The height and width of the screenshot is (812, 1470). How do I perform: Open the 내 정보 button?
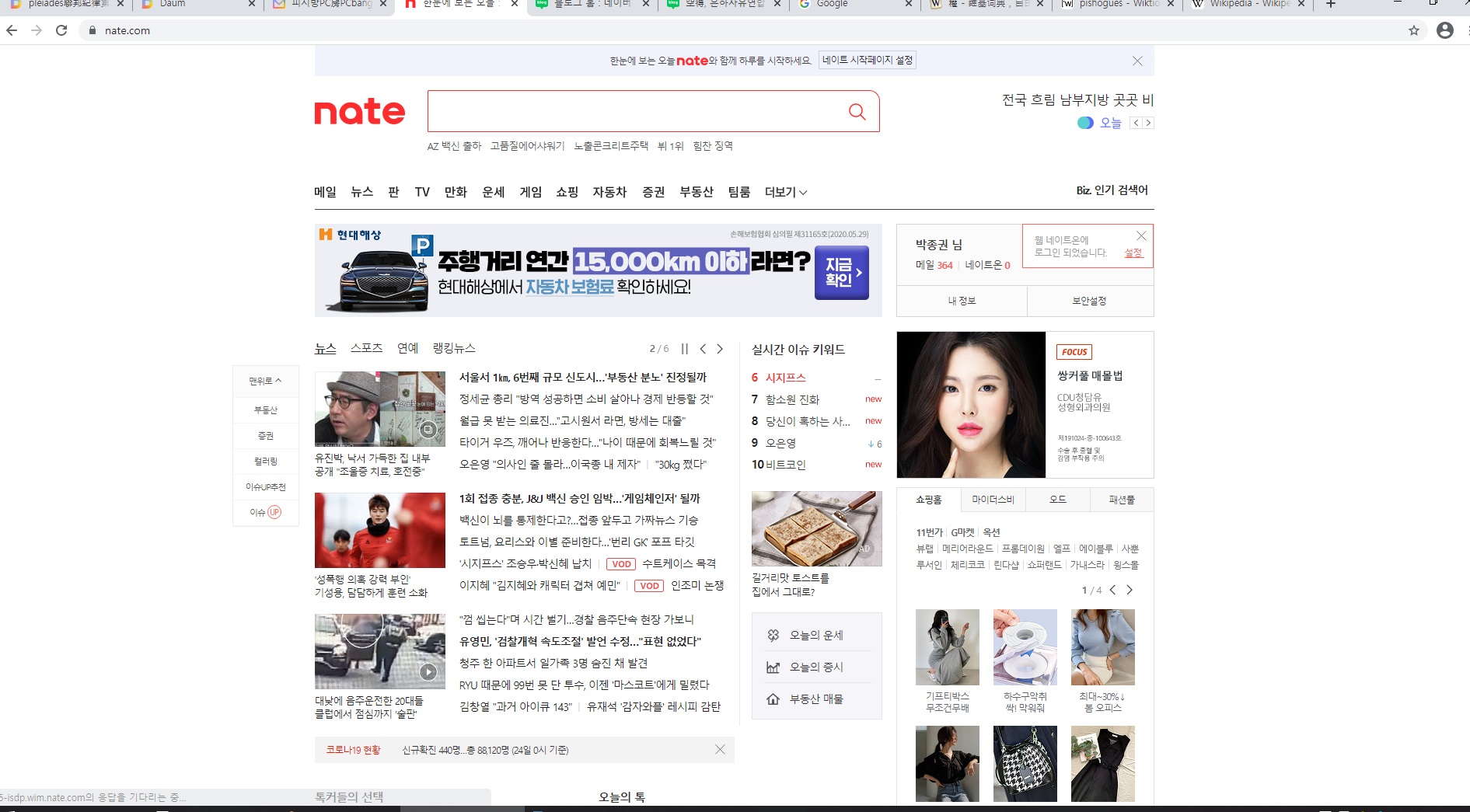[x=962, y=301]
